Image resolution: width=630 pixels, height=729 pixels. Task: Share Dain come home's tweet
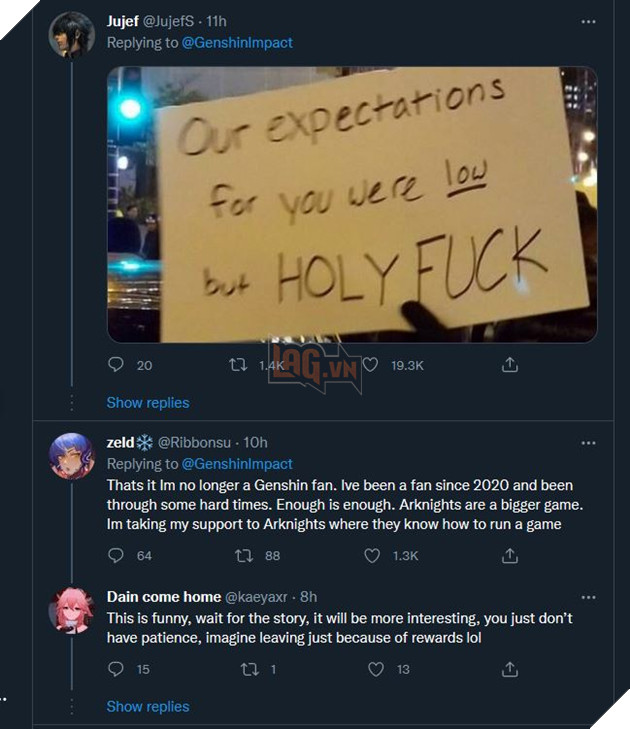[x=509, y=669]
